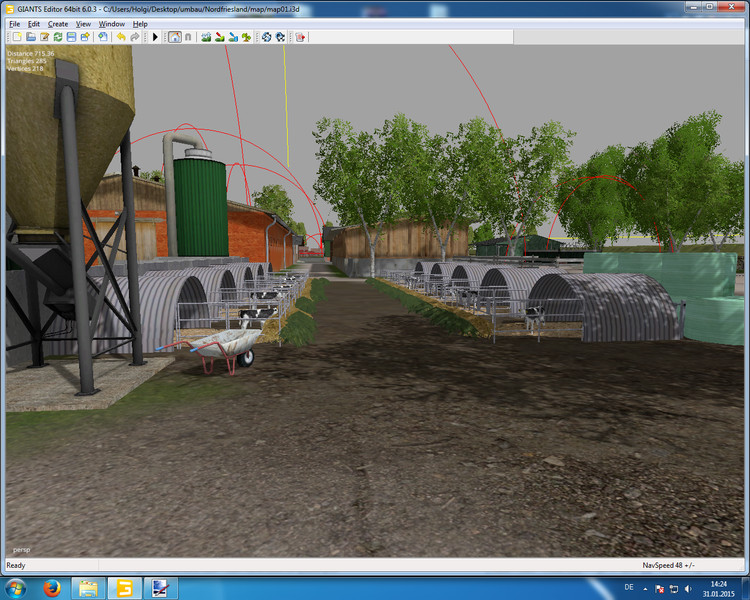Screen dimensions: 750x600
Task: Open Firefox from the taskbar
Action: point(51,587)
